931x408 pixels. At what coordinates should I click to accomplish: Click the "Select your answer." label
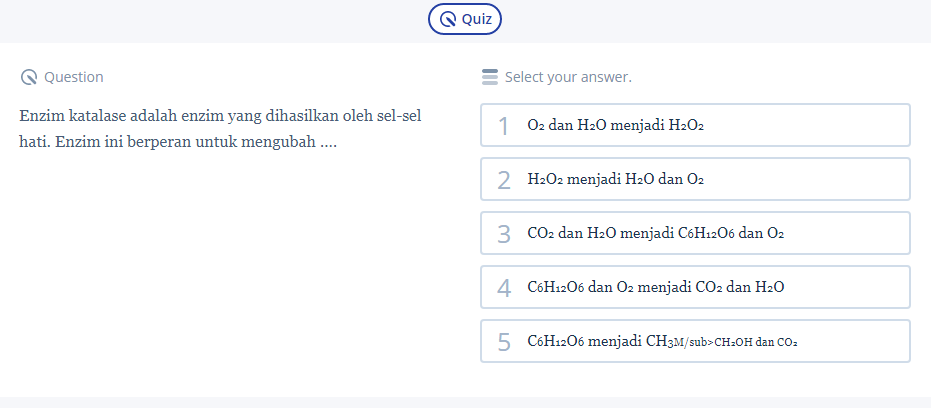point(568,77)
